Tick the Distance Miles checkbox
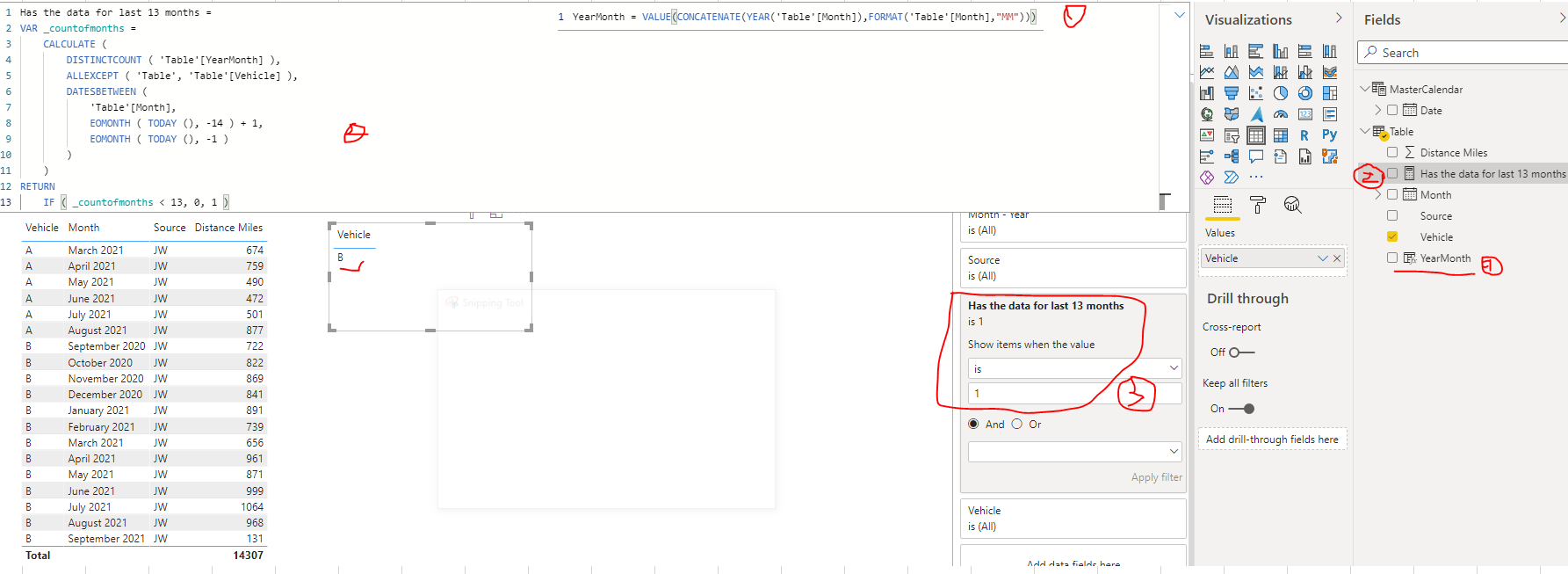The image size is (1568, 574). tap(1392, 152)
